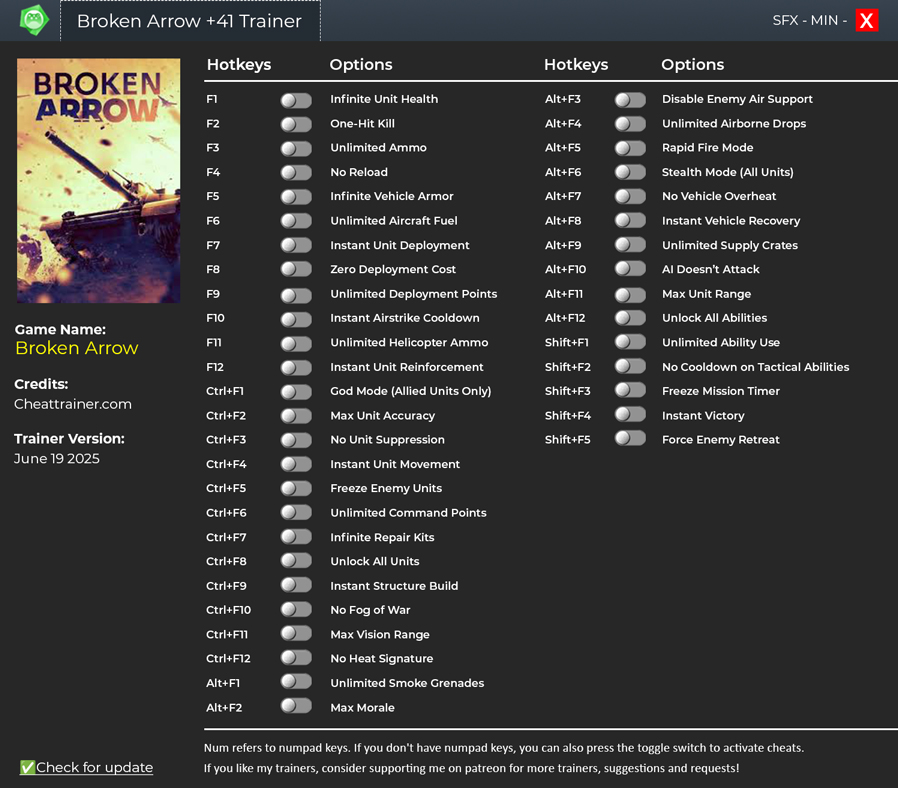This screenshot has height=788, width=898.
Task: Toggle Unlimited Ammo cheat
Action: tap(296, 148)
